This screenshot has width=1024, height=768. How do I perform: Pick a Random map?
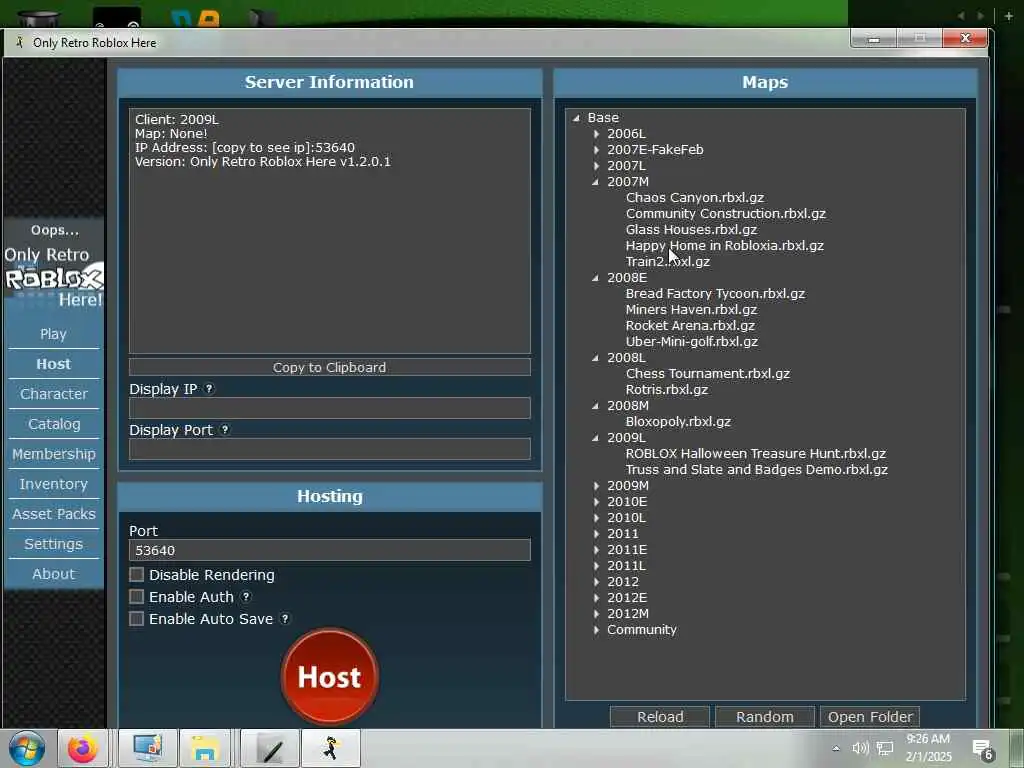tap(765, 716)
